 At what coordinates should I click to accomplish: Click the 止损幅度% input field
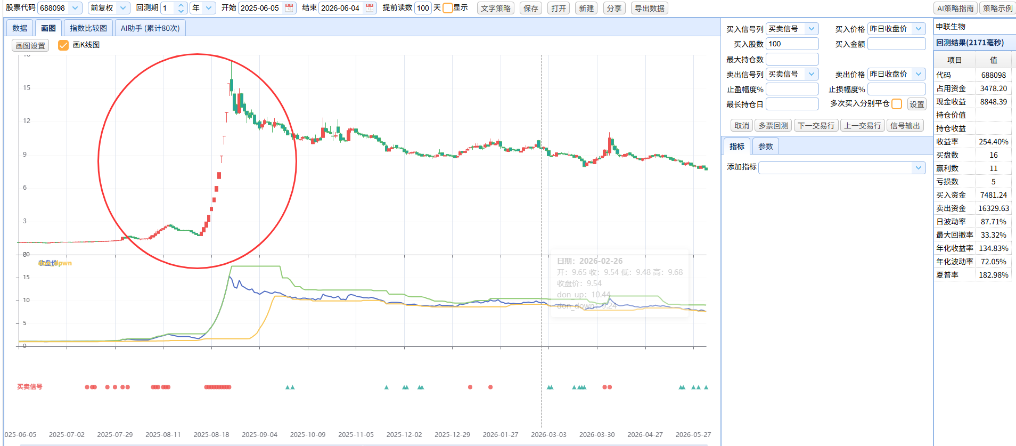point(896,89)
